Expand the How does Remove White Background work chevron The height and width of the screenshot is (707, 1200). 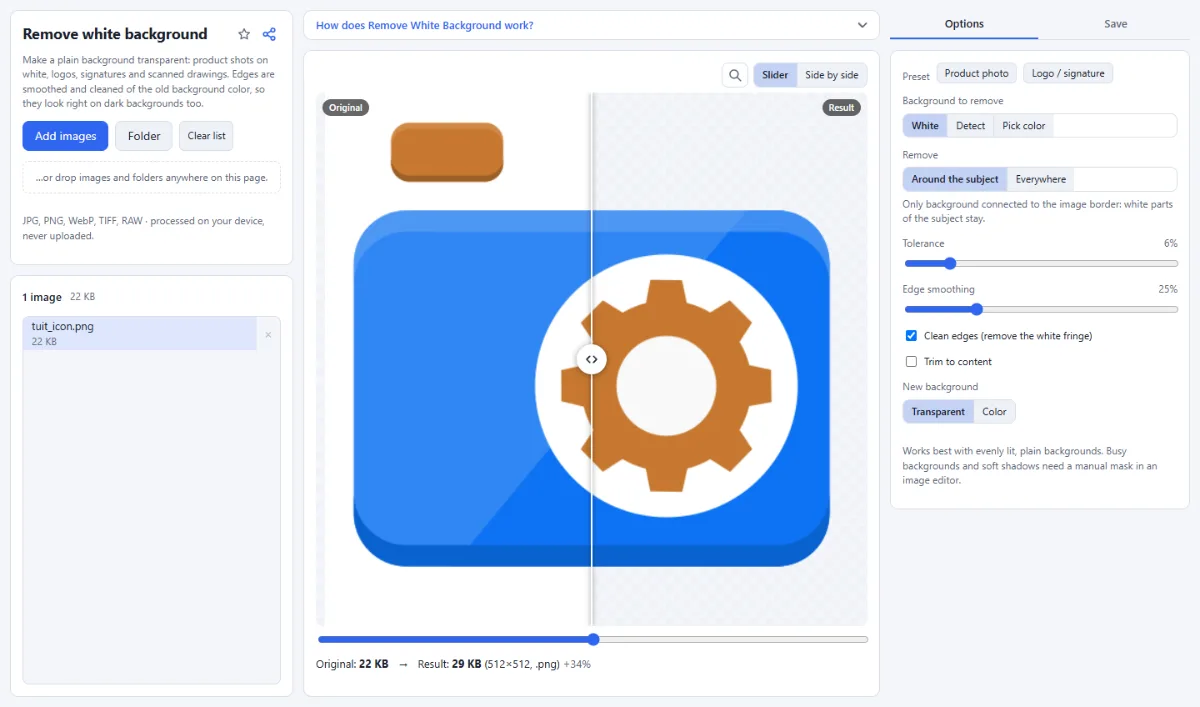[x=862, y=25]
